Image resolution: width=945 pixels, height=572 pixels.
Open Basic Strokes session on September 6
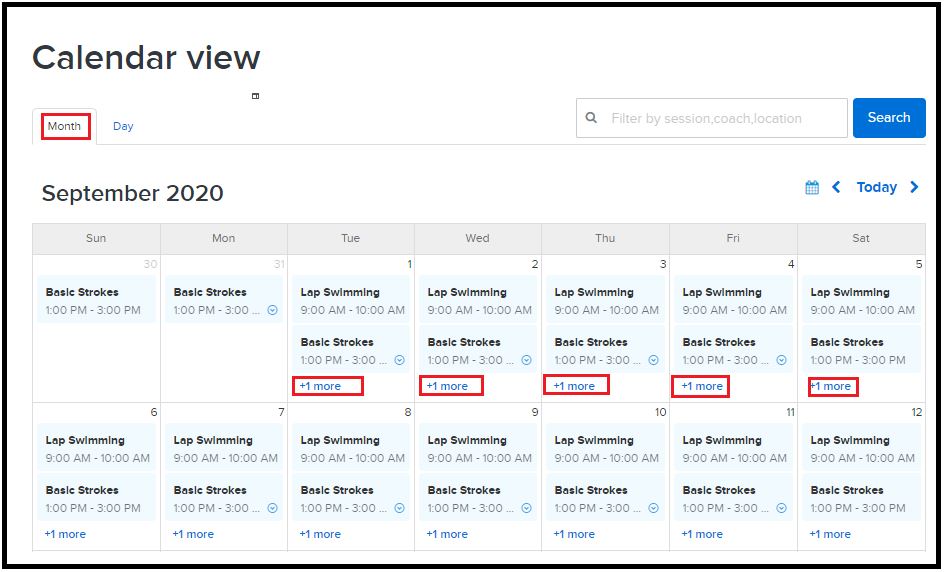click(96, 498)
